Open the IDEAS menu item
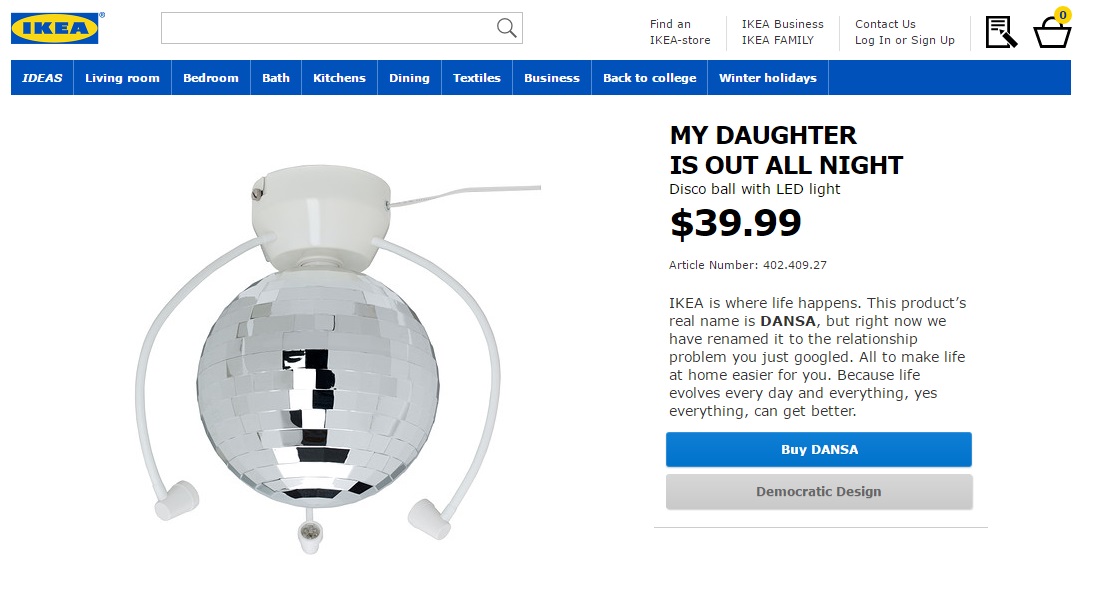Image resolution: width=1095 pixels, height=593 pixels. point(42,78)
